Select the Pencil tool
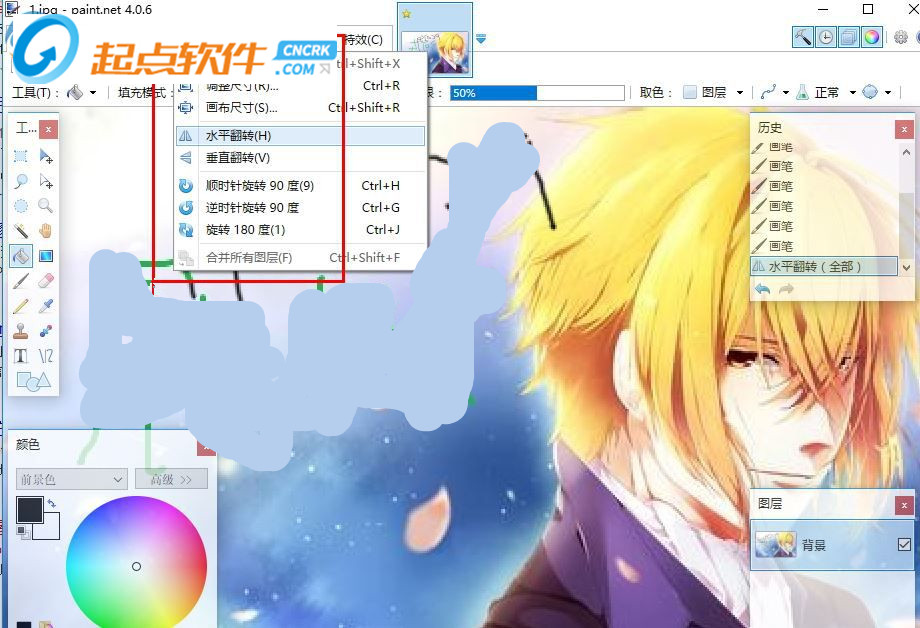This screenshot has height=628, width=920. (x=21, y=306)
